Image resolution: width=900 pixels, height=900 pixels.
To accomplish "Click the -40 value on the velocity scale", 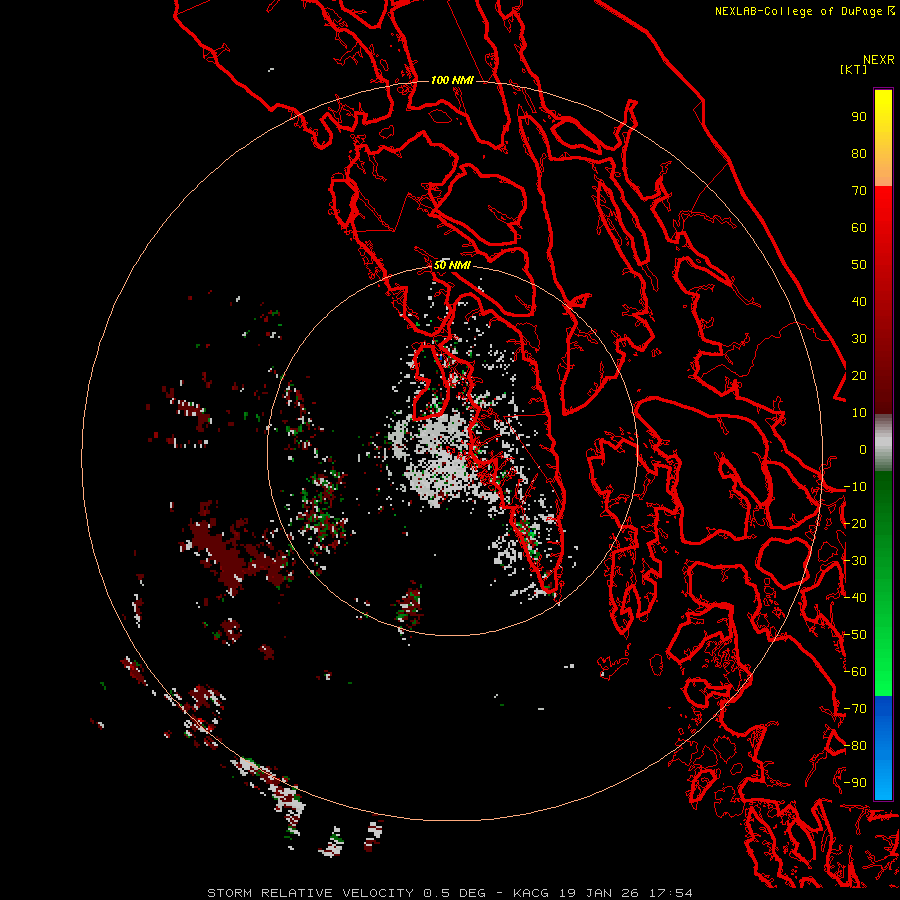I will pyautogui.click(x=855, y=598).
